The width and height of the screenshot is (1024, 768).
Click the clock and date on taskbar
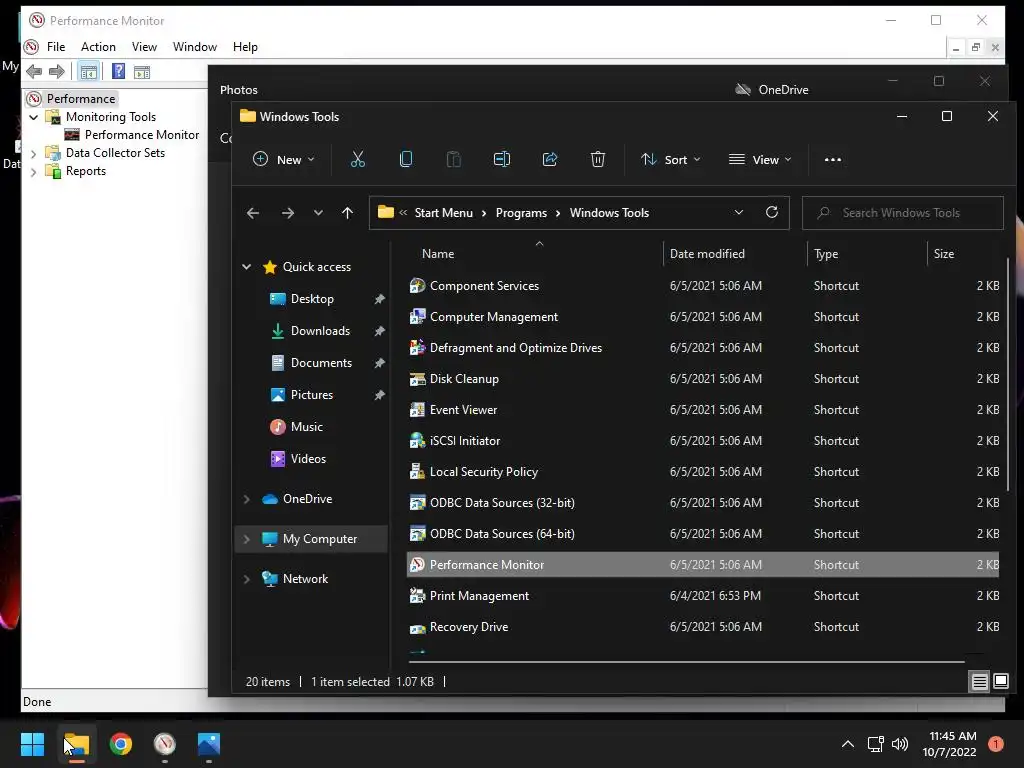pos(950,744)
